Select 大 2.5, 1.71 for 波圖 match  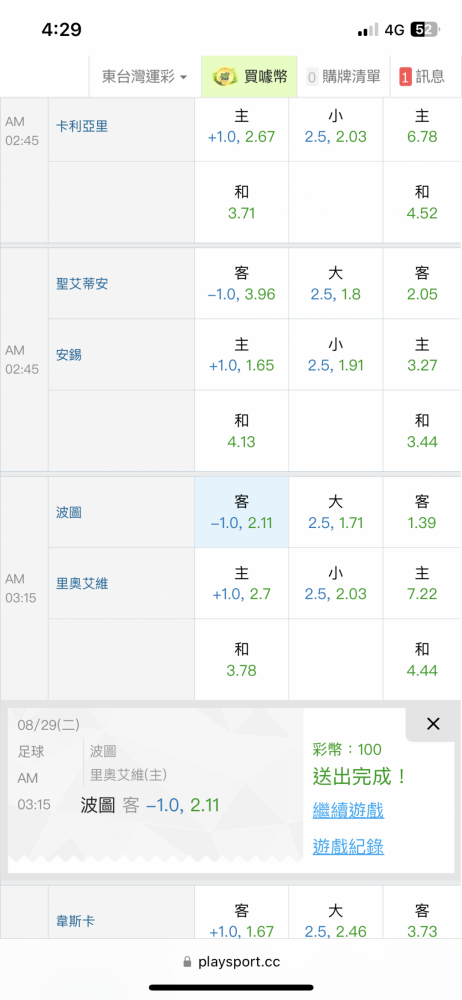336,512
